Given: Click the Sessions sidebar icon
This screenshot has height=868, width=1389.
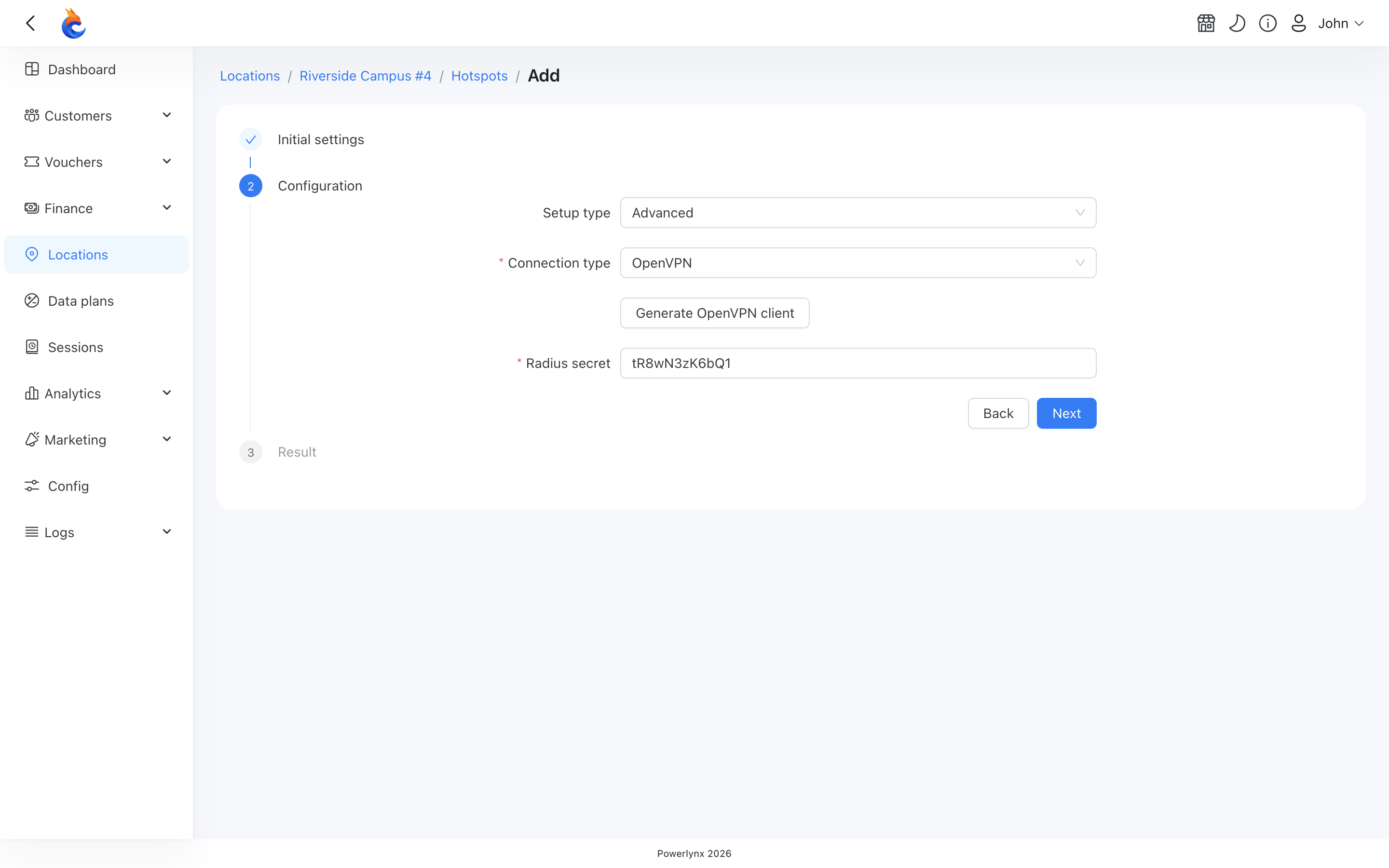Looking at the screenshot, I should 31,347.
